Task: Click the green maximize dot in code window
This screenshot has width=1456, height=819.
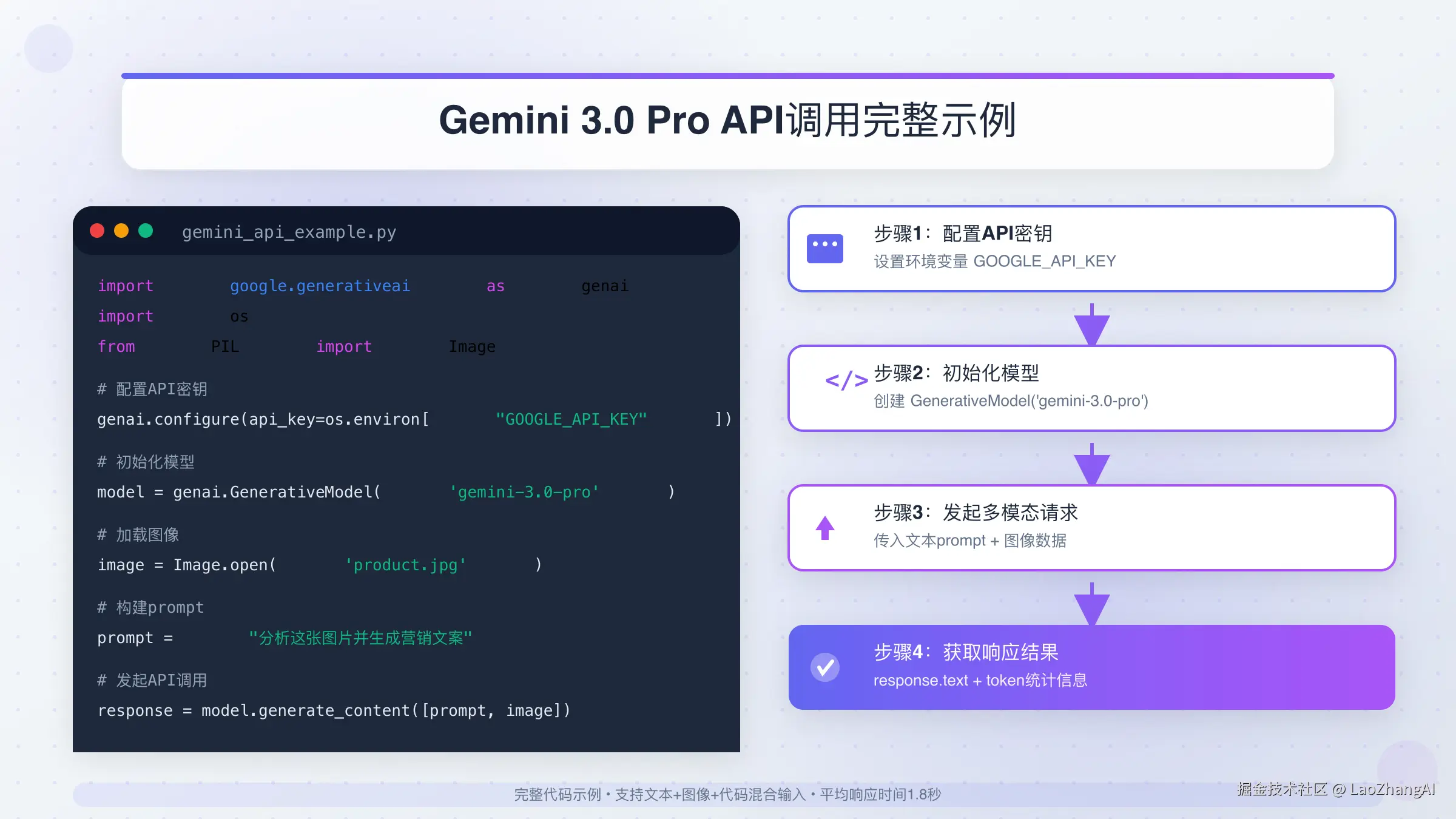Action: (146, 231)
